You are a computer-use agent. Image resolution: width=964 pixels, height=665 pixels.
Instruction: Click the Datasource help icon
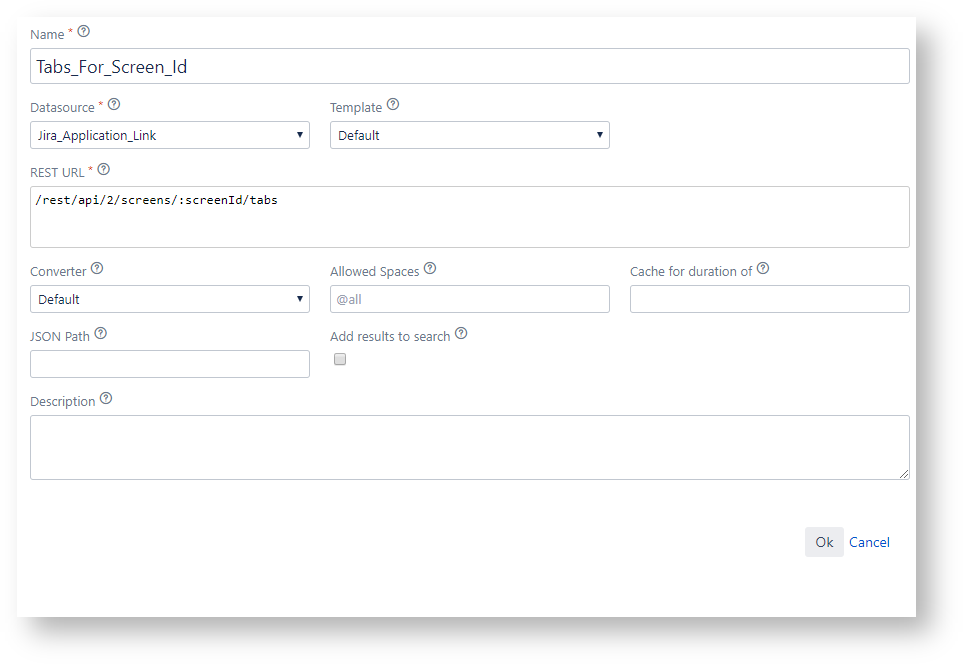[x=113, y=103]
